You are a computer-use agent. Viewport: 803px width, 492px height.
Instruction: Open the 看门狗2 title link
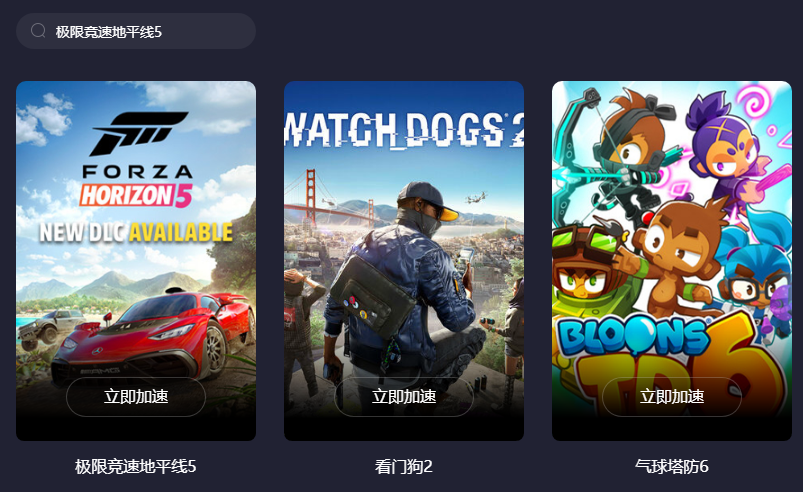[404, 466]
